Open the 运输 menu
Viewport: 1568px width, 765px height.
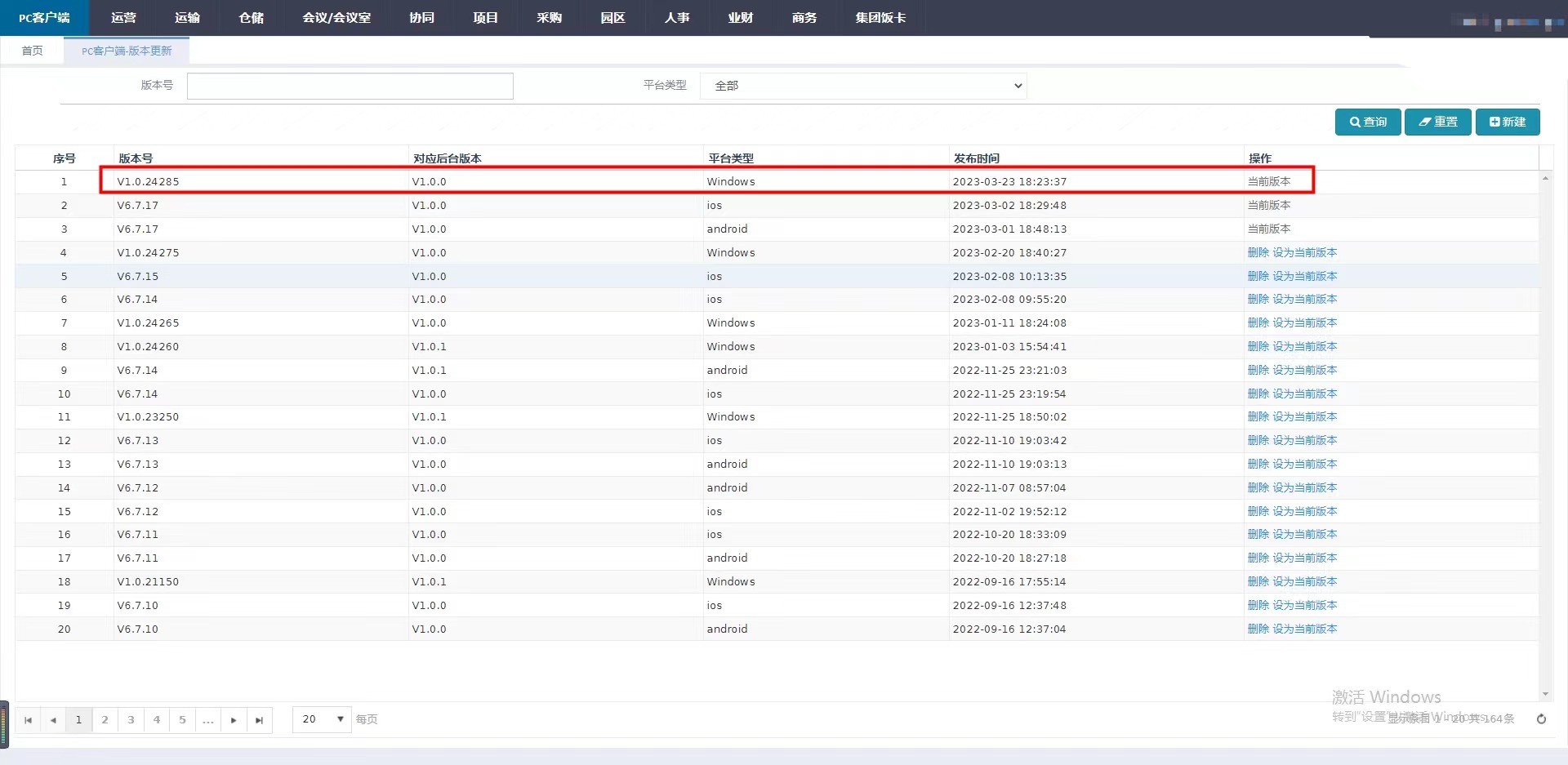187,17
